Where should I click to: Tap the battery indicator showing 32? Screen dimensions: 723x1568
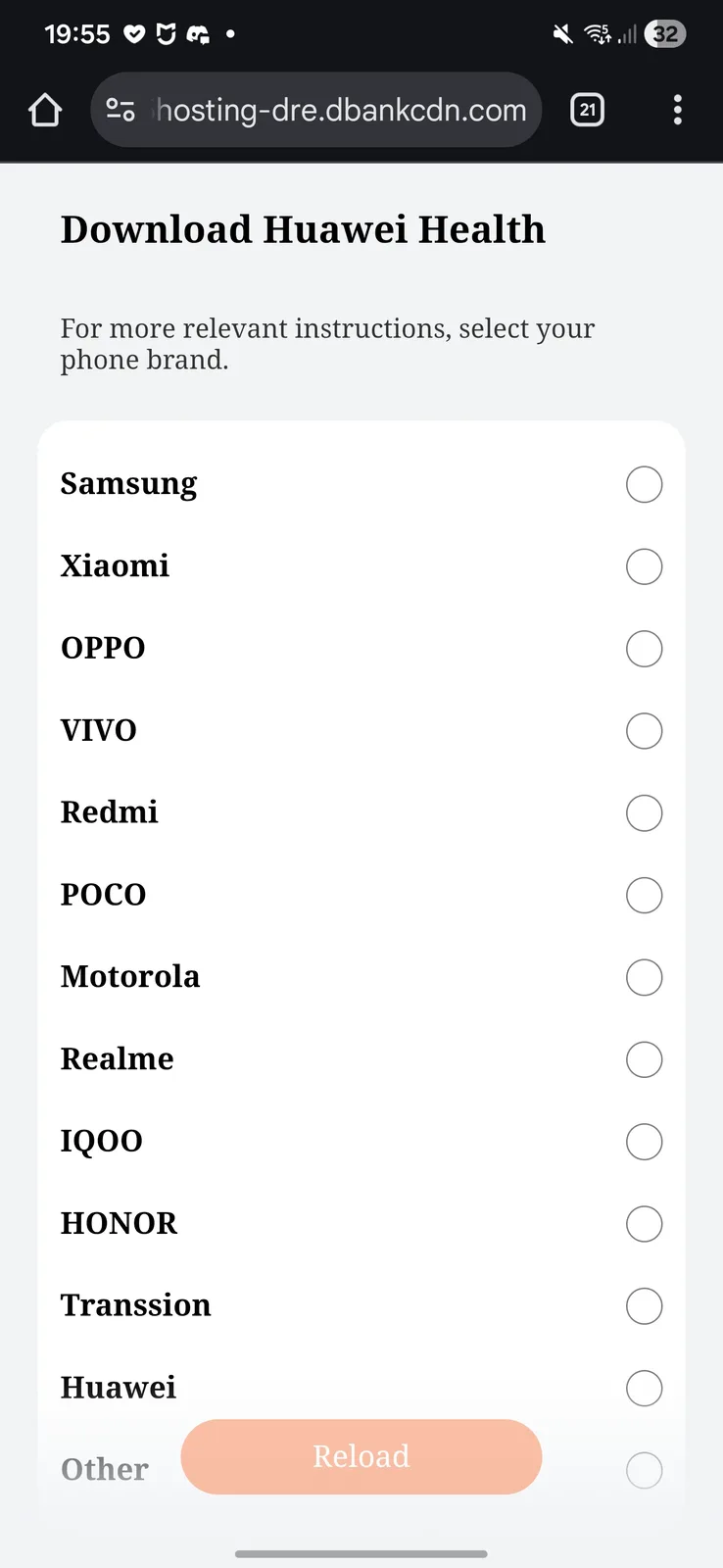click(665, 35)
